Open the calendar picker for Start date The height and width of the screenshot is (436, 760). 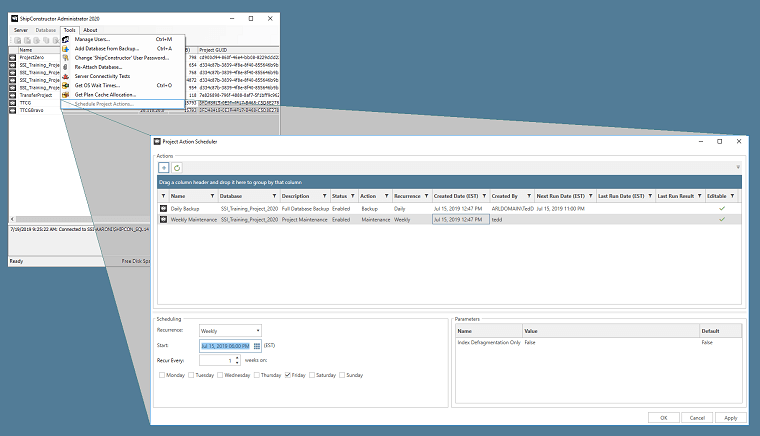257,346
